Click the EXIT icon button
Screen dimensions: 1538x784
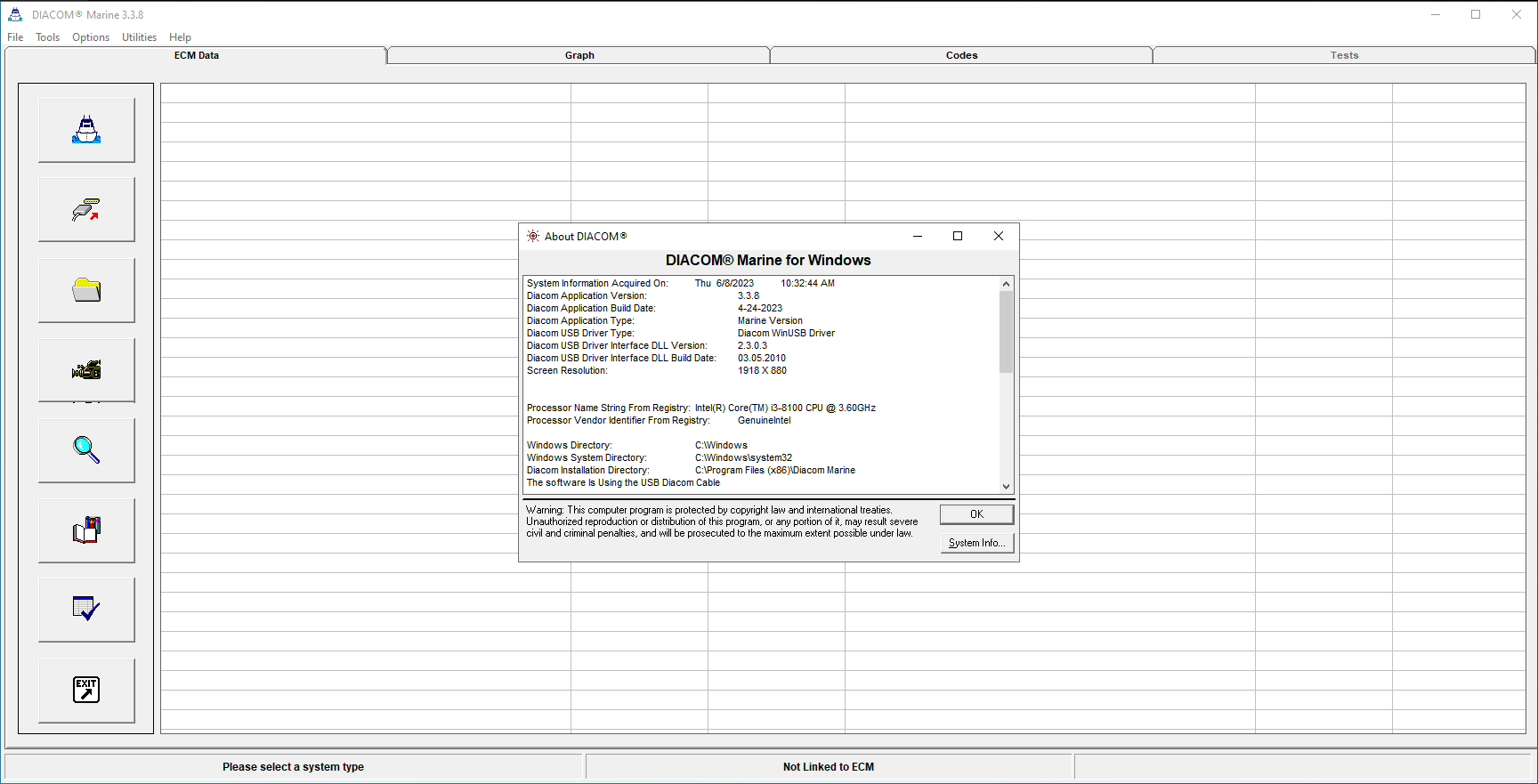86,691
